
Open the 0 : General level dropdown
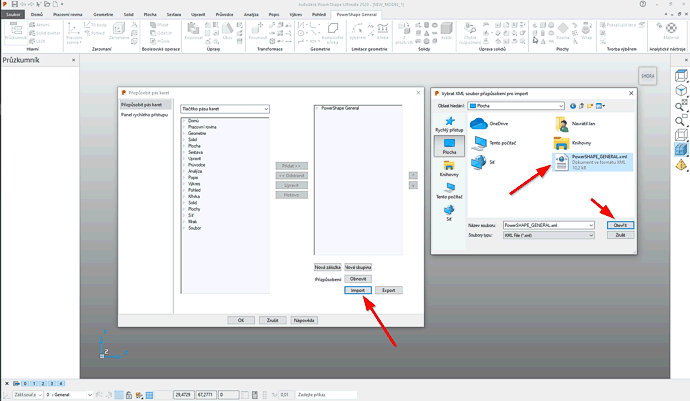[x=69, y=395]
